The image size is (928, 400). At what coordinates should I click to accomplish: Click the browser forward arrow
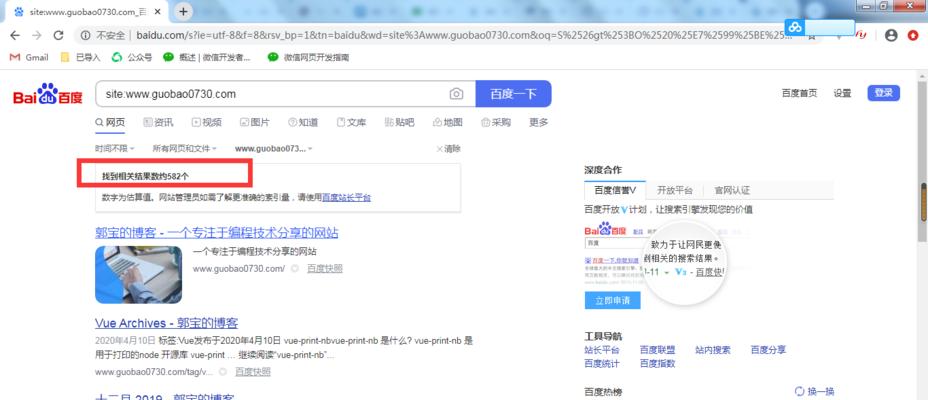tap(37, 36)
